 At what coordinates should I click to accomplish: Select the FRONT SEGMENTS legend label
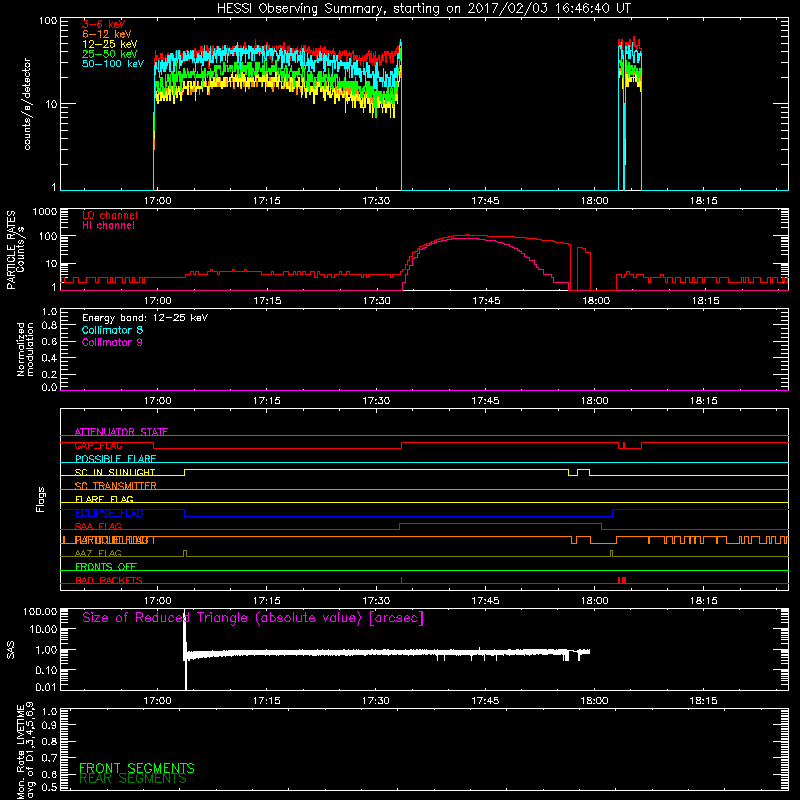[137, 768]
